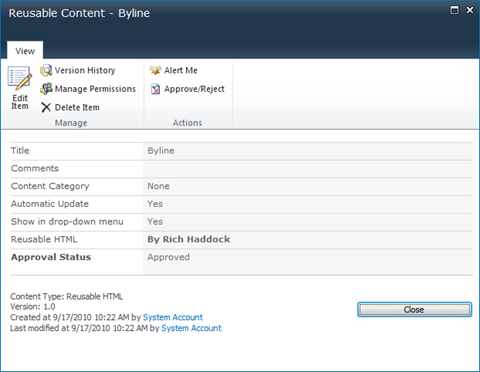480x372 pixels.
Task: Click the Manage Permissions icon
Action: coord(46,89)
